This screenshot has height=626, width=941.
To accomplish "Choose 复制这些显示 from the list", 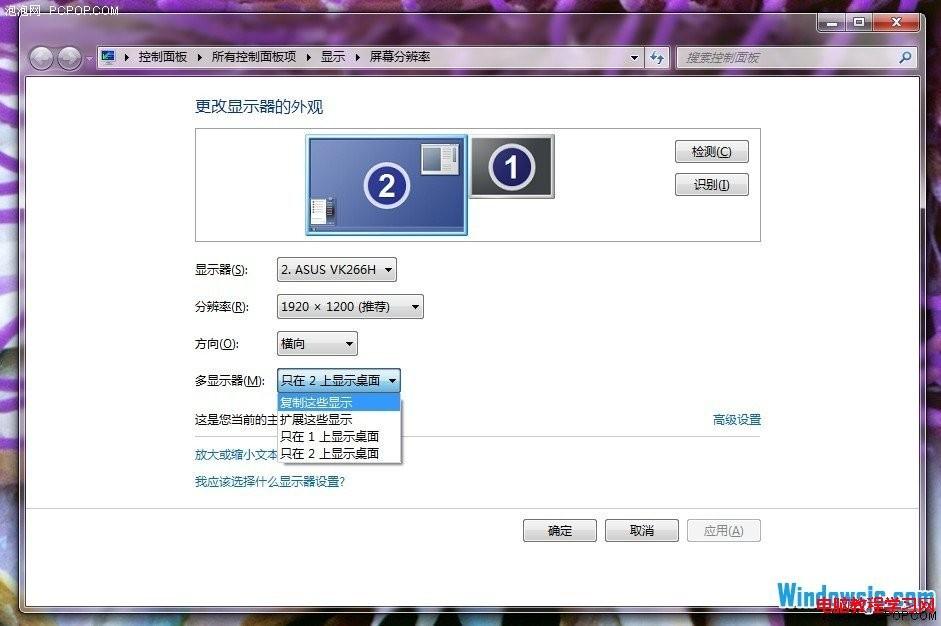I will tap(339, 402).
